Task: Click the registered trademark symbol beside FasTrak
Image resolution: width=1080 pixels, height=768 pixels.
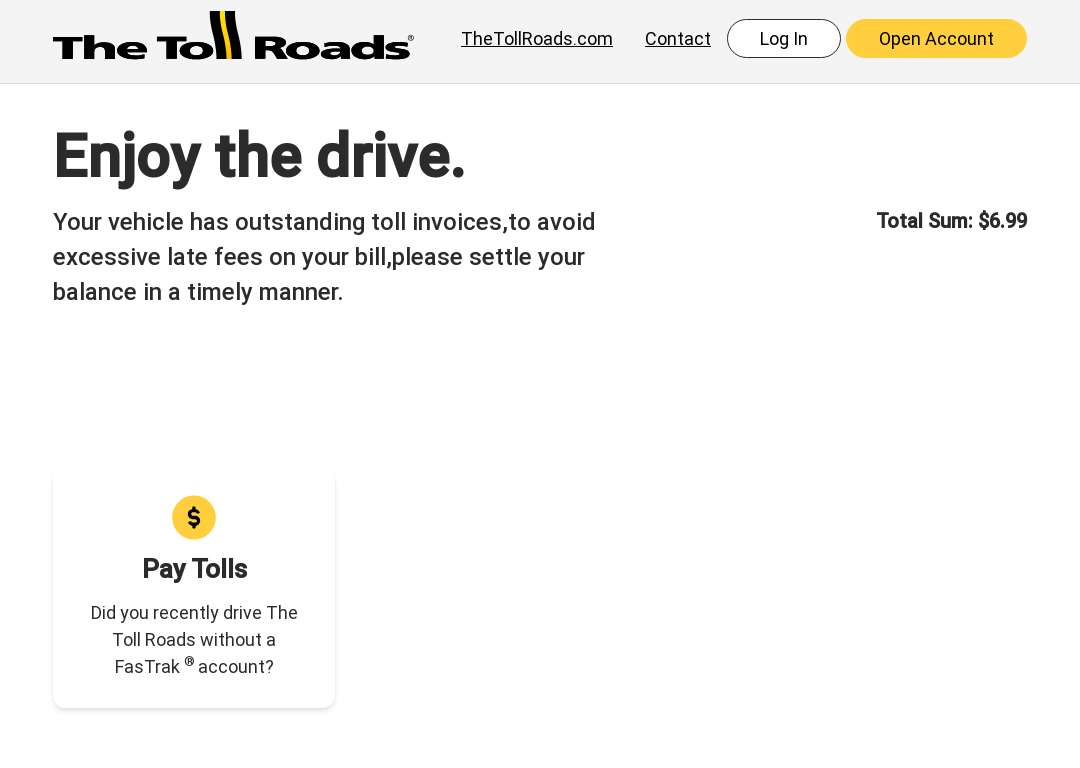Action: tap(189, 661)
